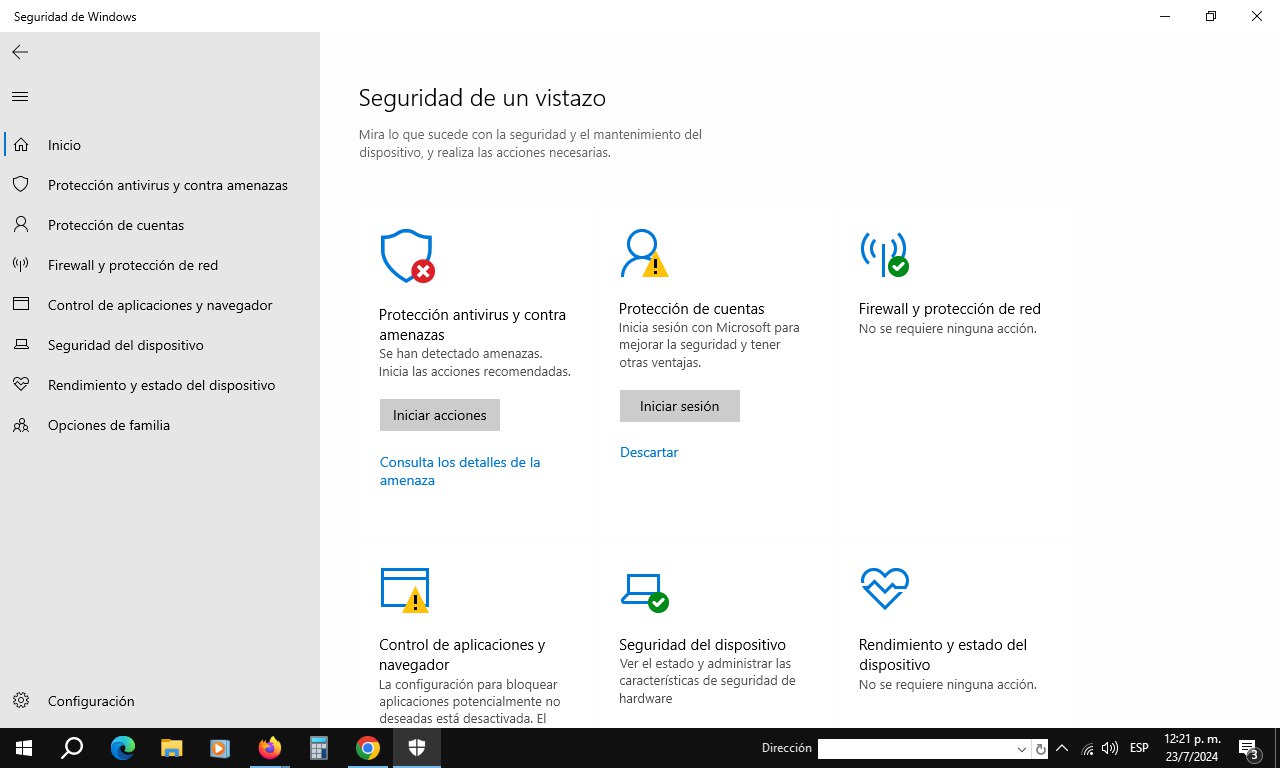The height and width of the screenshot is (768, 1280).
Task: Click the refresh button beside the address bar
Action: point(1041,748)
